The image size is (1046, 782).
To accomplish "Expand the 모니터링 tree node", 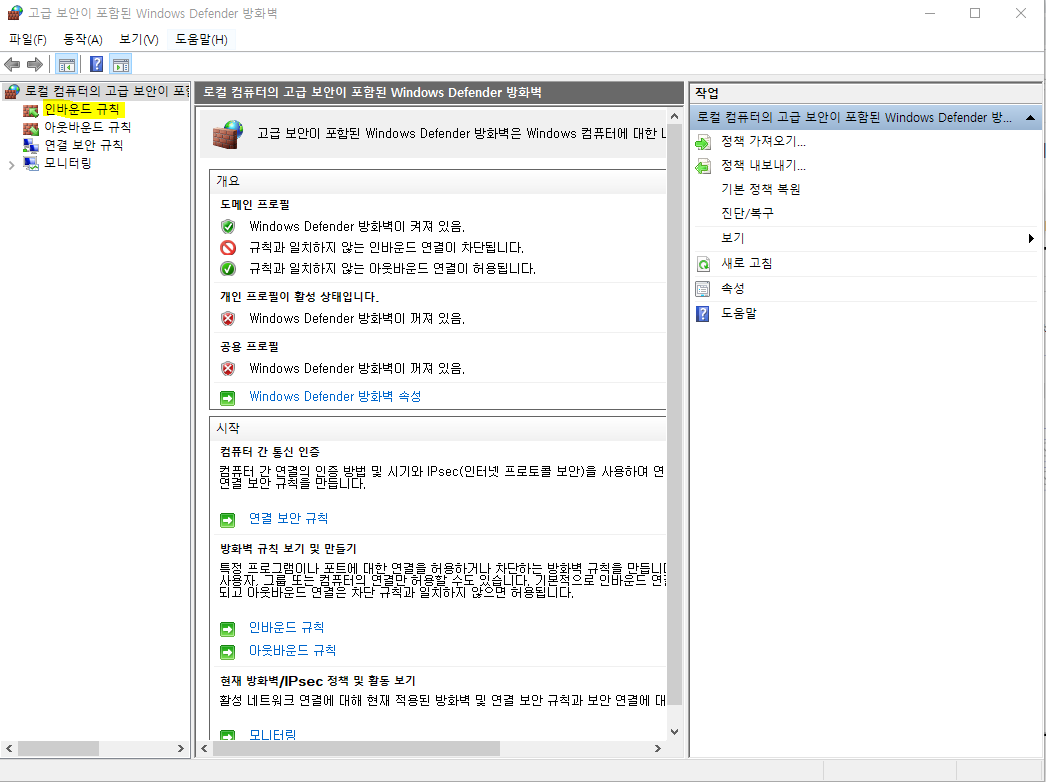I will [11, 165].
